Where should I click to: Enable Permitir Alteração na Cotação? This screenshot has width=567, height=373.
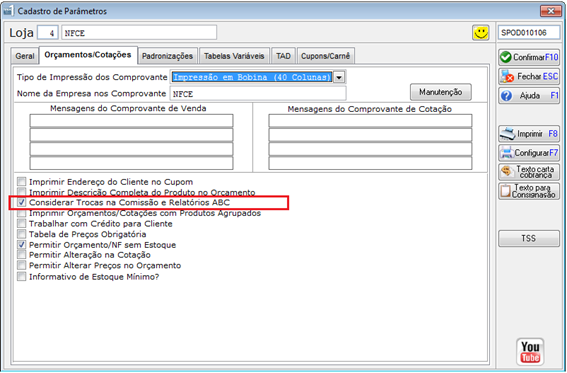[22, 255]
